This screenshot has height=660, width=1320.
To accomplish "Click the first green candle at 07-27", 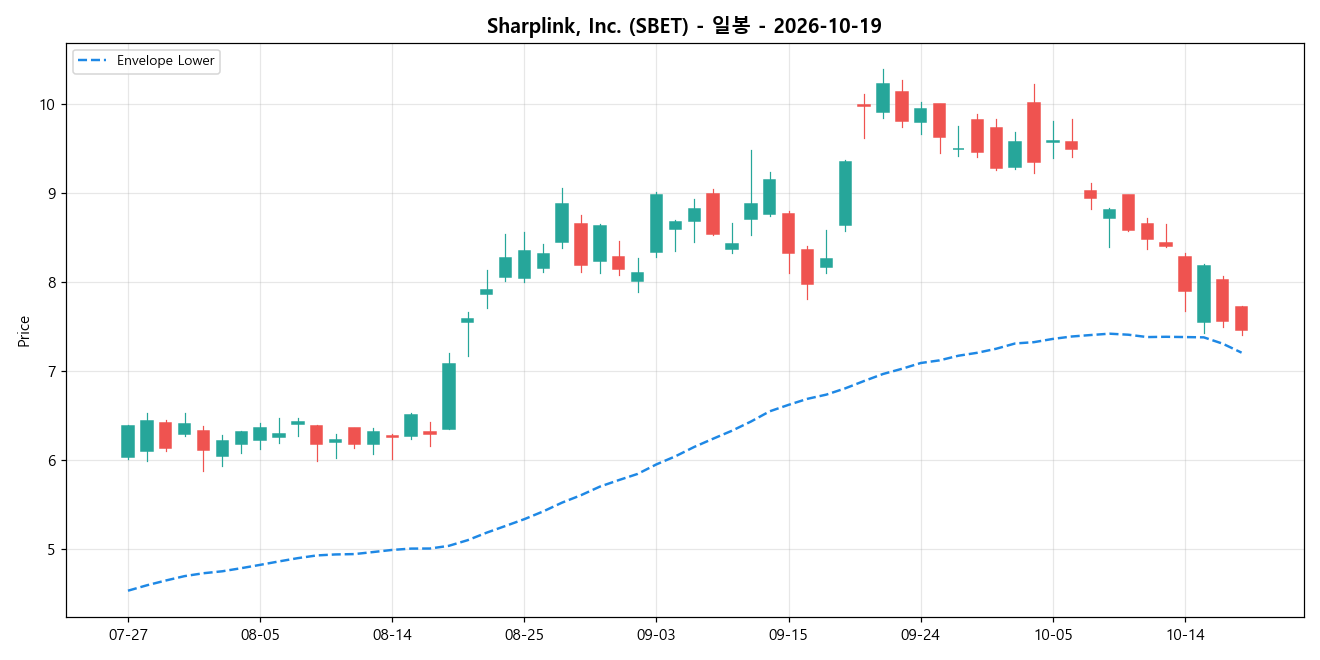I will 128,442.
